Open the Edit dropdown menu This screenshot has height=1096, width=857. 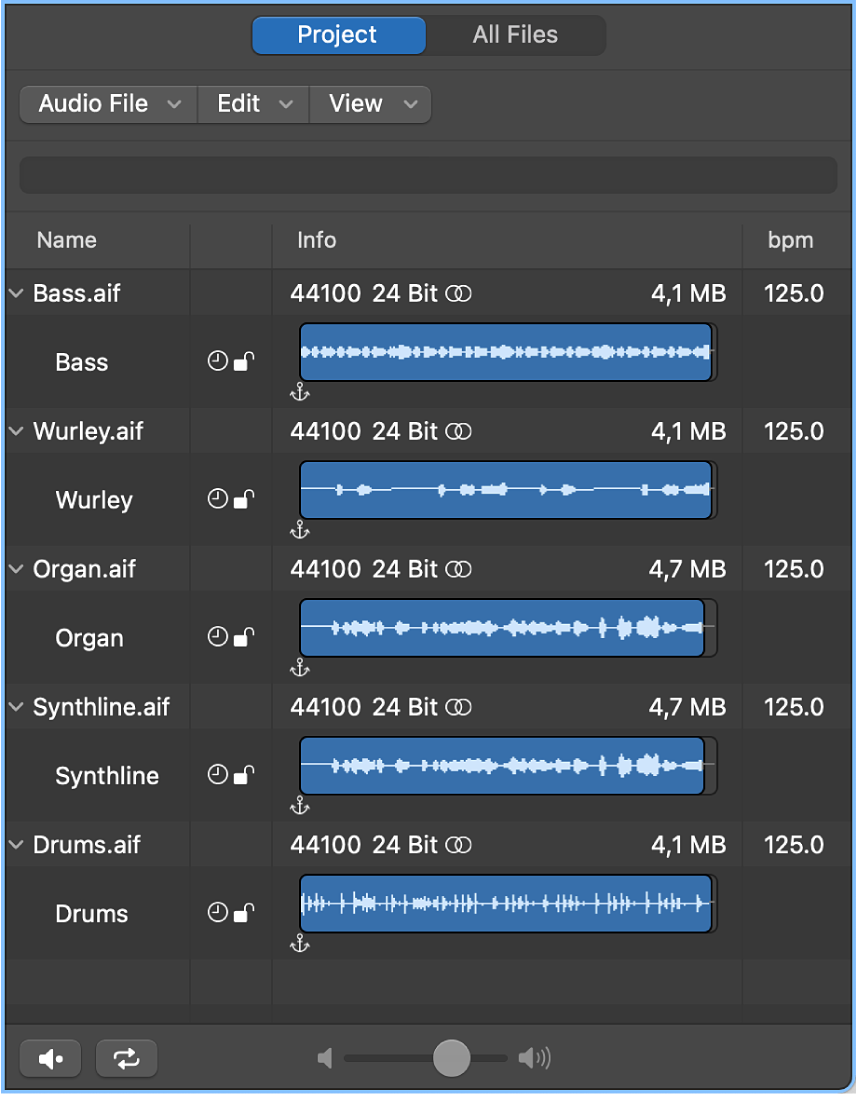[x=254, y=104]
